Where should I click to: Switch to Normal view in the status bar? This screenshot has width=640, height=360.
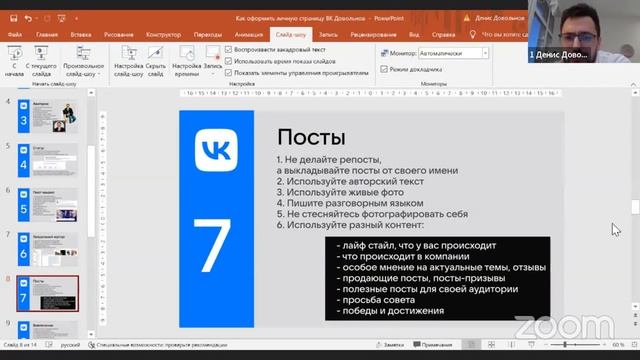(x=471, y=345)
